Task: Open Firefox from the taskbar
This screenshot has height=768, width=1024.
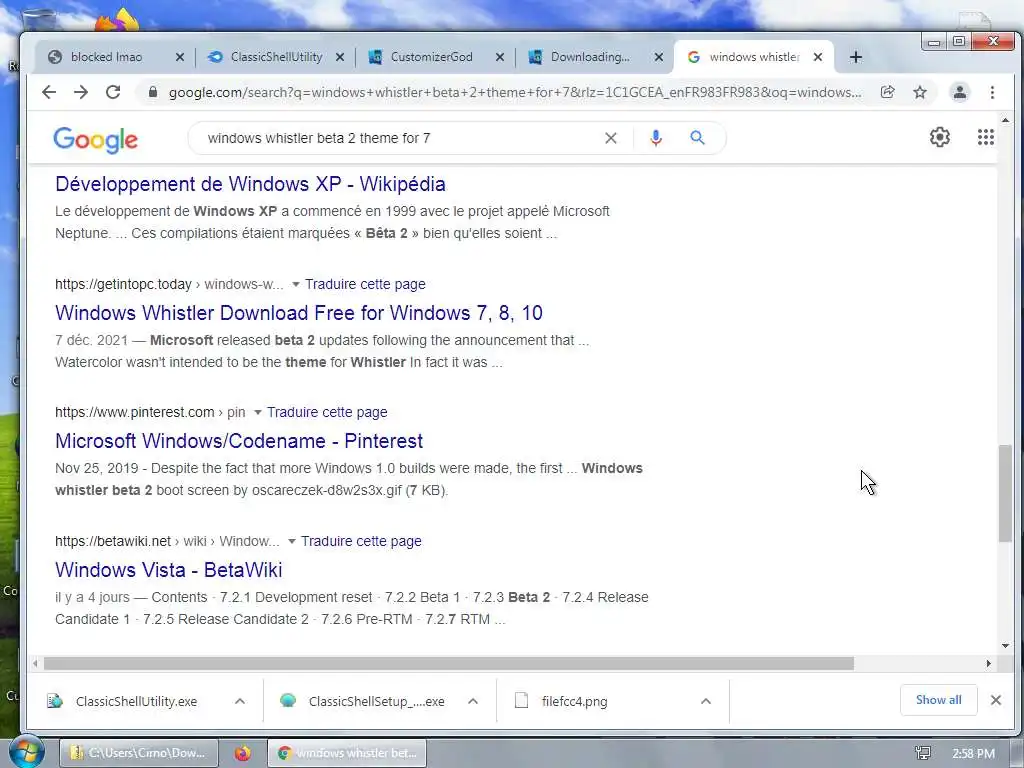Action: [243, 753]
